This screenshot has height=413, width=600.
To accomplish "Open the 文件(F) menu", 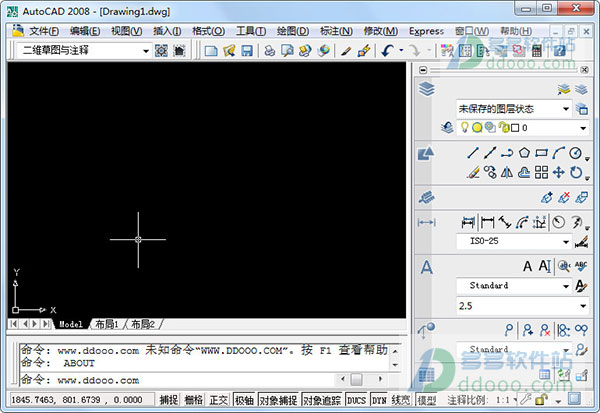I will pos(44,31).
